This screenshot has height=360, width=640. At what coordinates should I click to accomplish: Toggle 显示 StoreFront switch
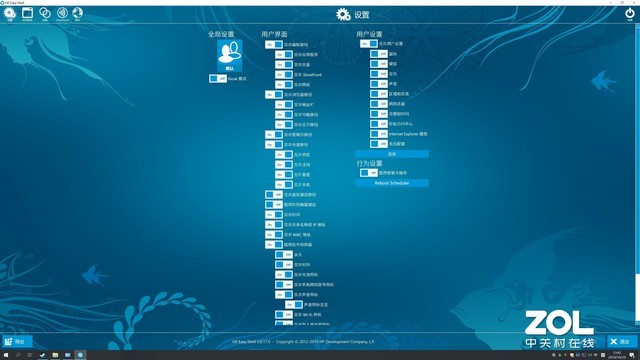point(284,75)
